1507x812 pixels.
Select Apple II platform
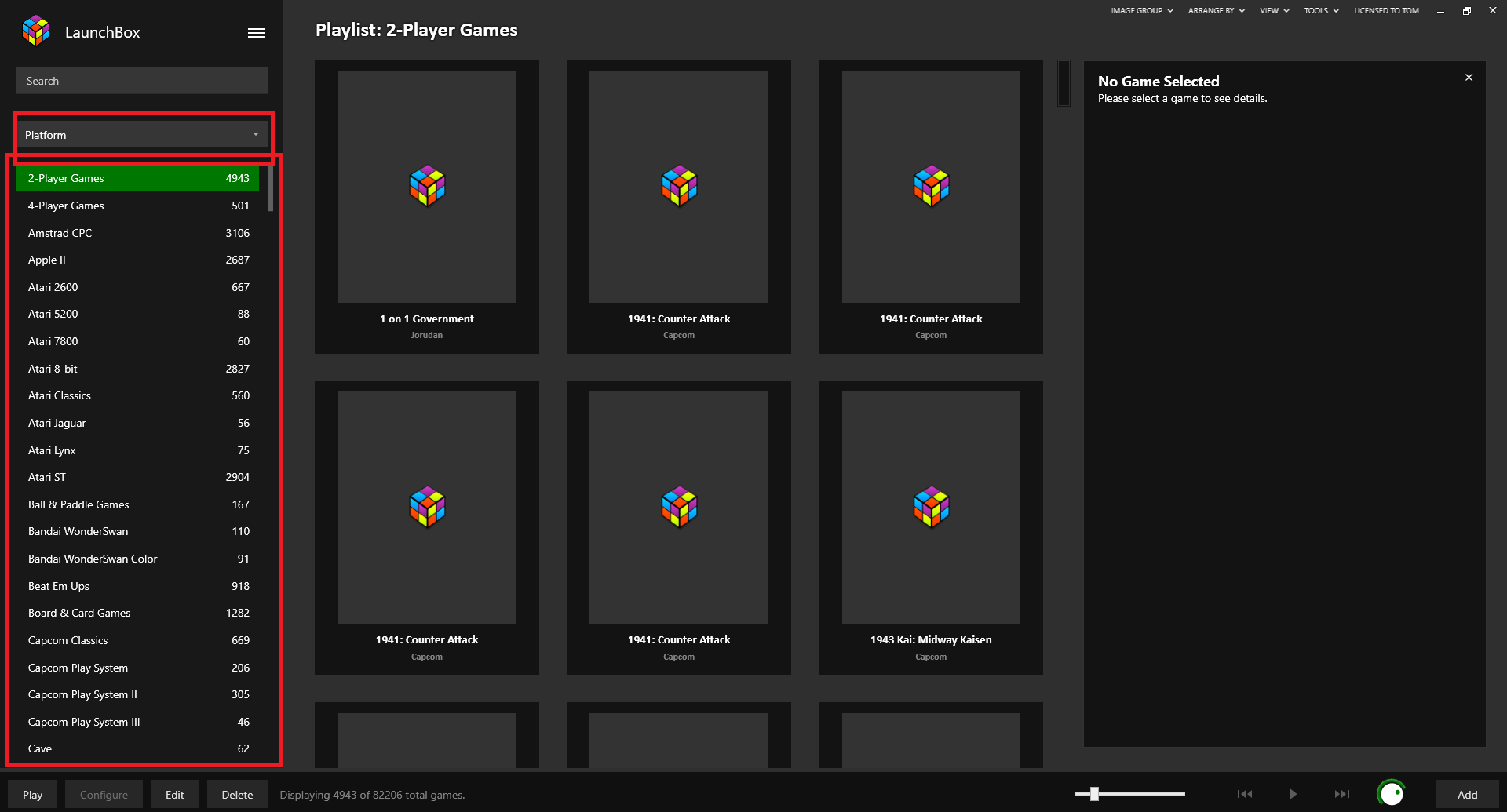pyautogui.click(x=137, y=260)
